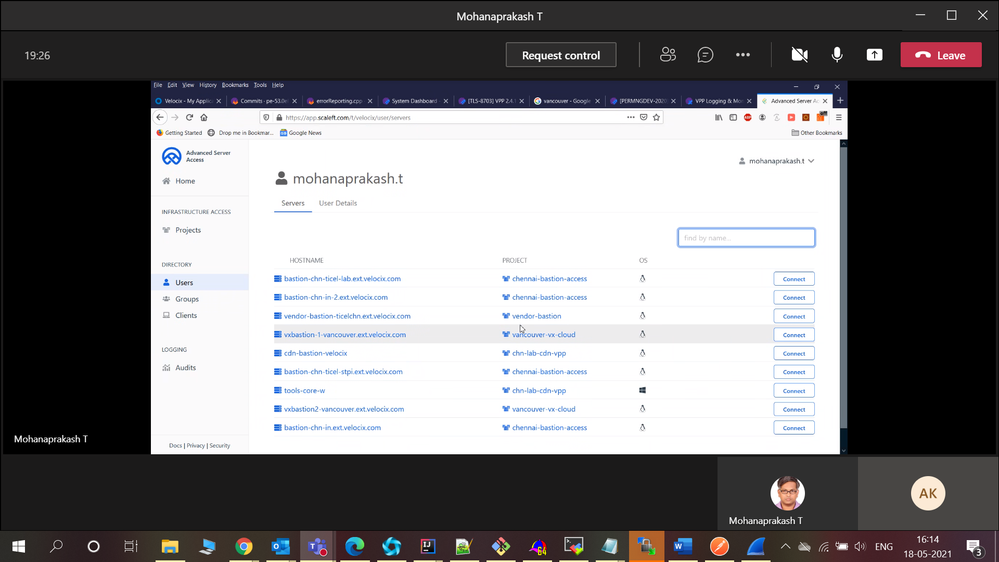Image resolution: width=999 pixels, height=562 pixels.
Task: Connect to vxbastion-1-vancouver.ext.velocix.com
Action: point(794,335)
